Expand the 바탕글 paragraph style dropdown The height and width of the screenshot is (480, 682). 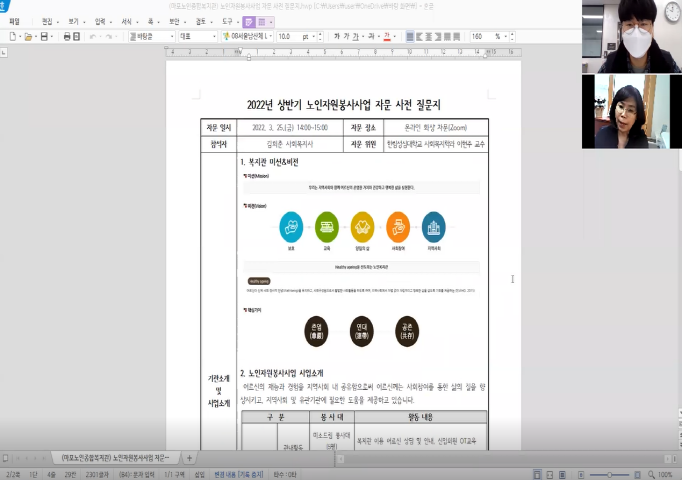[172, 37]
